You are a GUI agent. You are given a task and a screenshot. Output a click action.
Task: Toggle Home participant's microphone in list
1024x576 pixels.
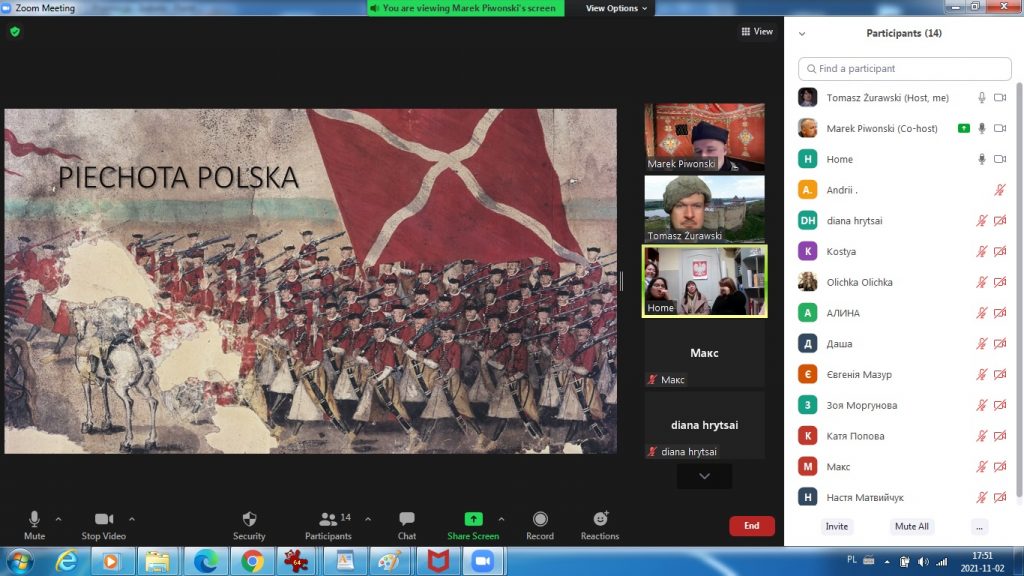tap(982, 159)
